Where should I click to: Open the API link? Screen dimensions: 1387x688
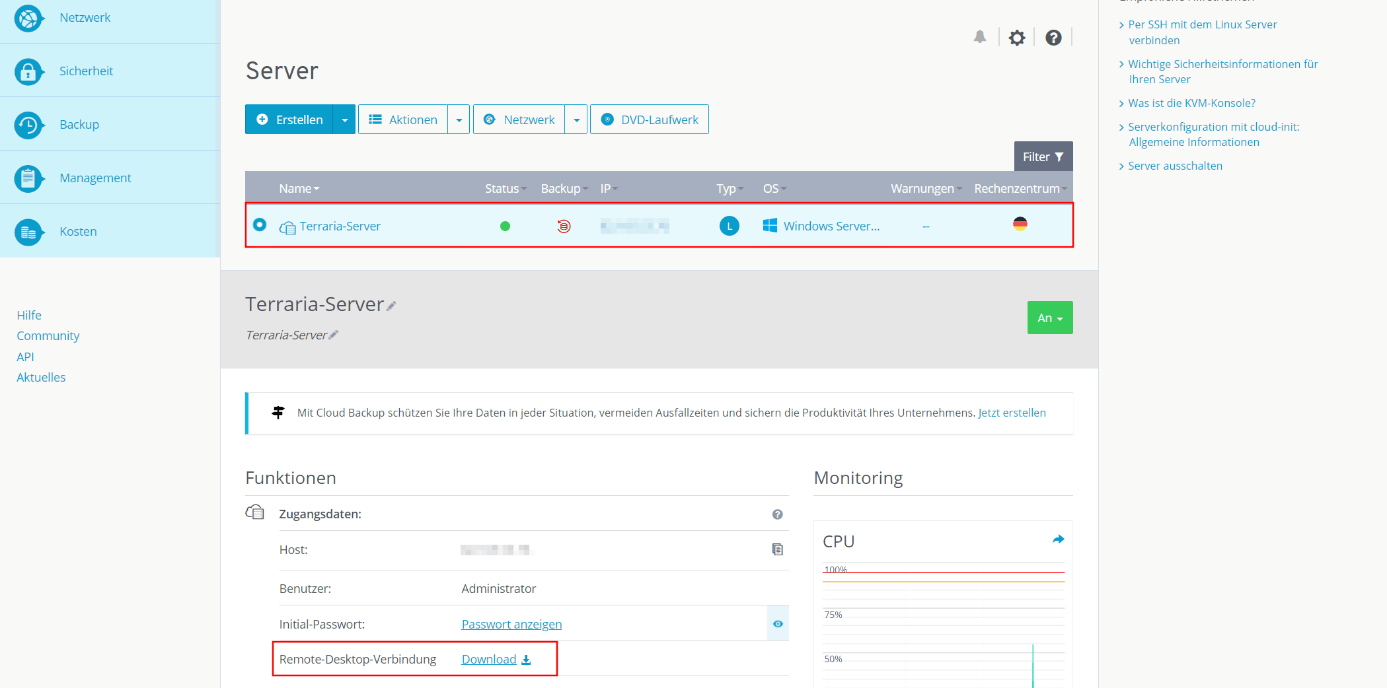(25, 357)
